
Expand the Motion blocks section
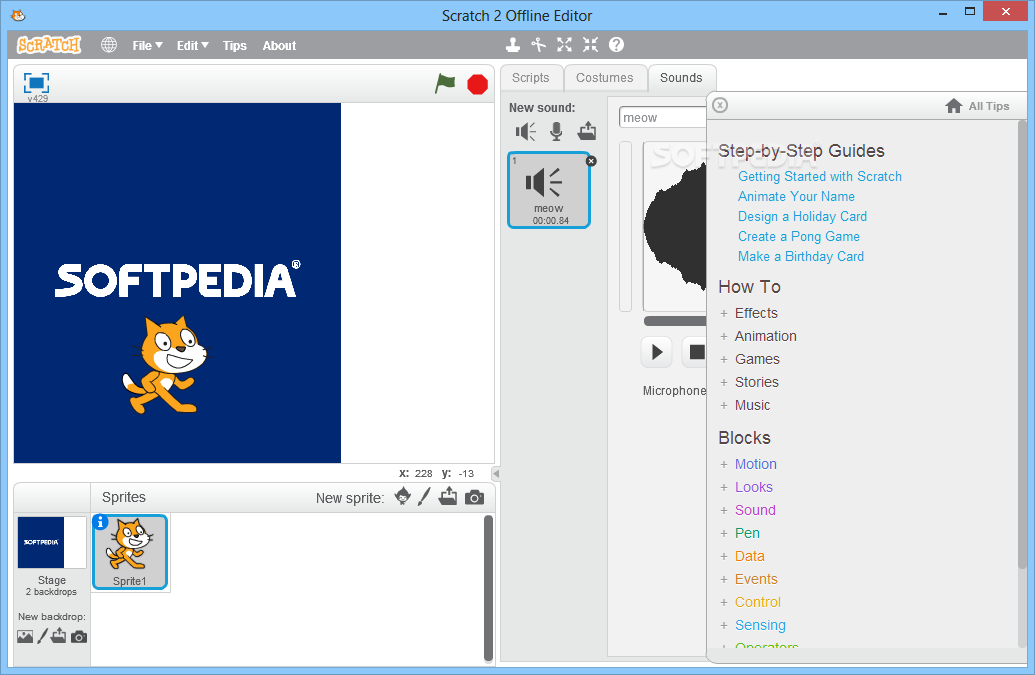point(749,465)
